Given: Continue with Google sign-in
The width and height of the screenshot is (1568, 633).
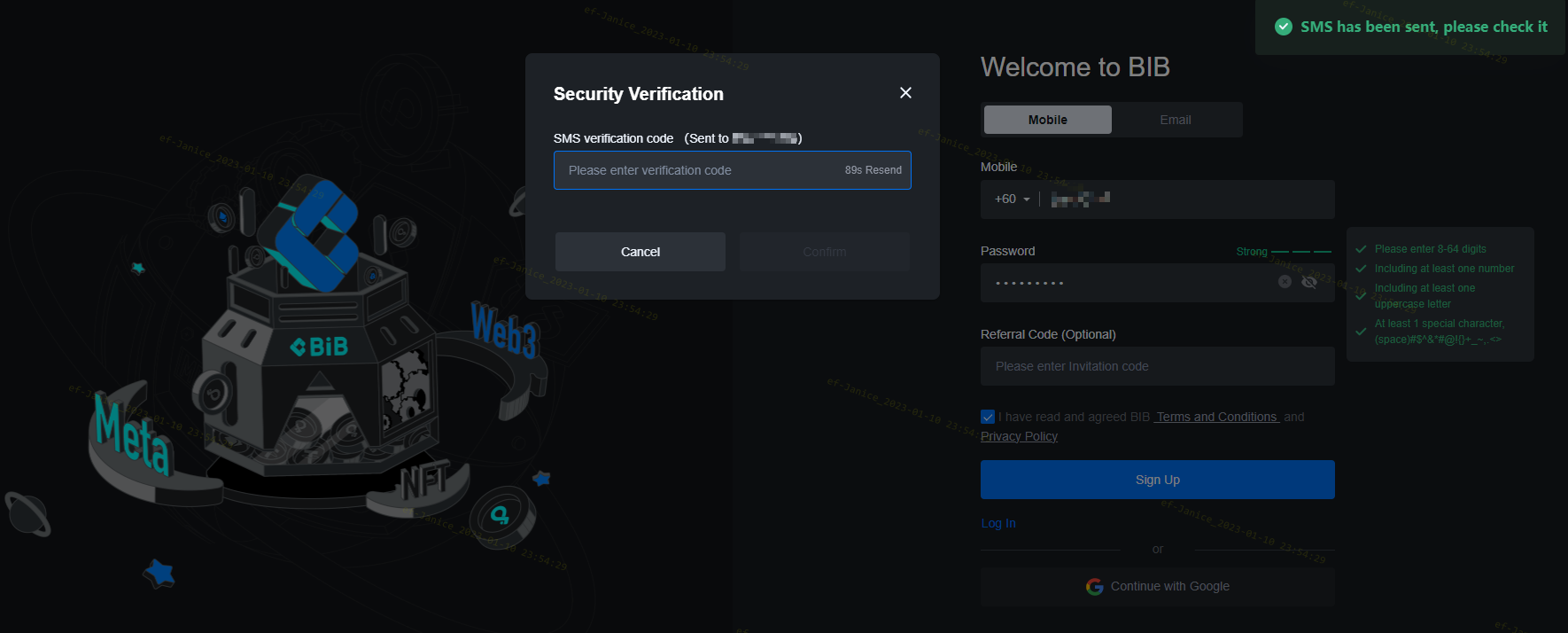Looking at the screenshot, I should (x=1158, y=586).
